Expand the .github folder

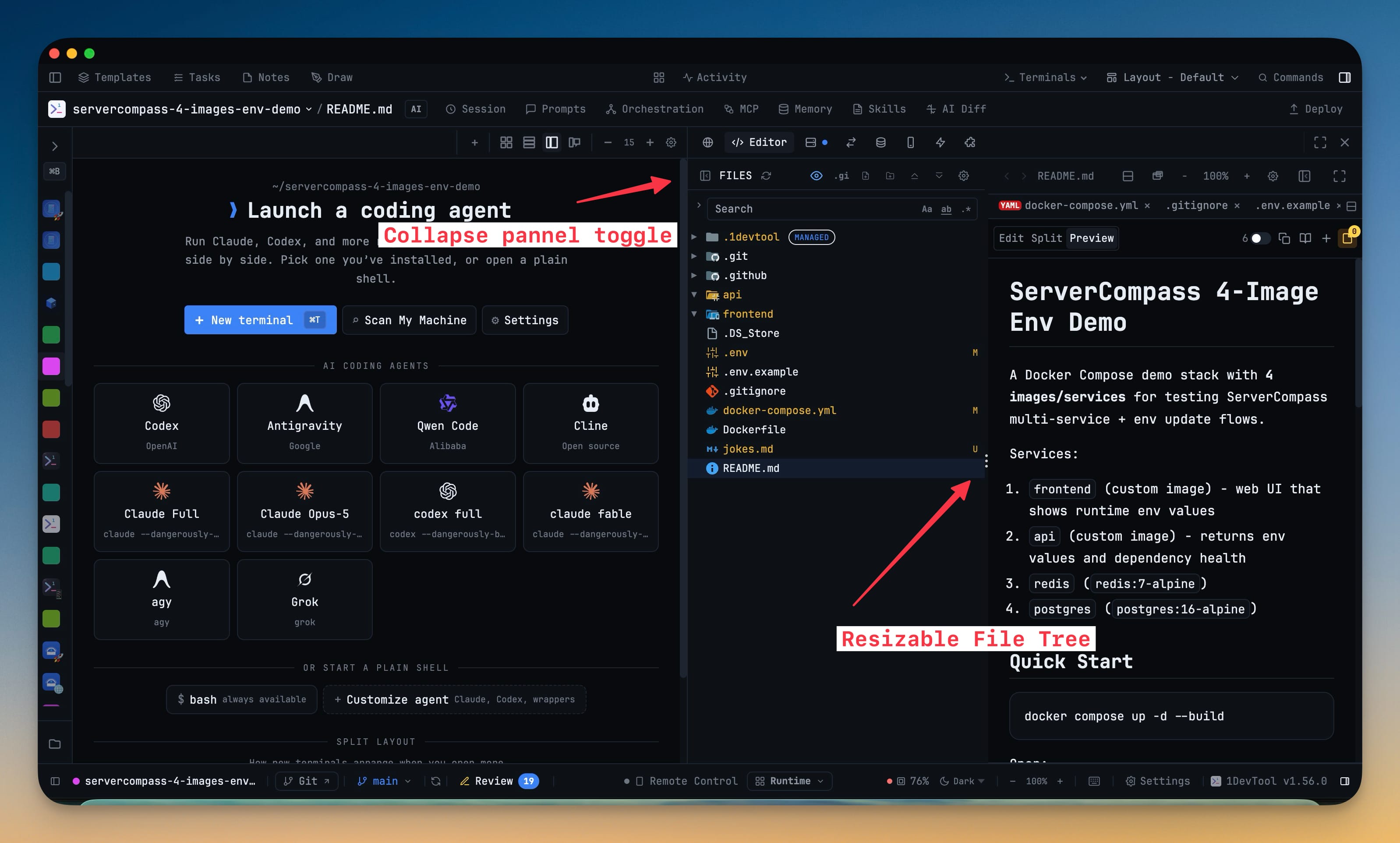coord(694,276)
